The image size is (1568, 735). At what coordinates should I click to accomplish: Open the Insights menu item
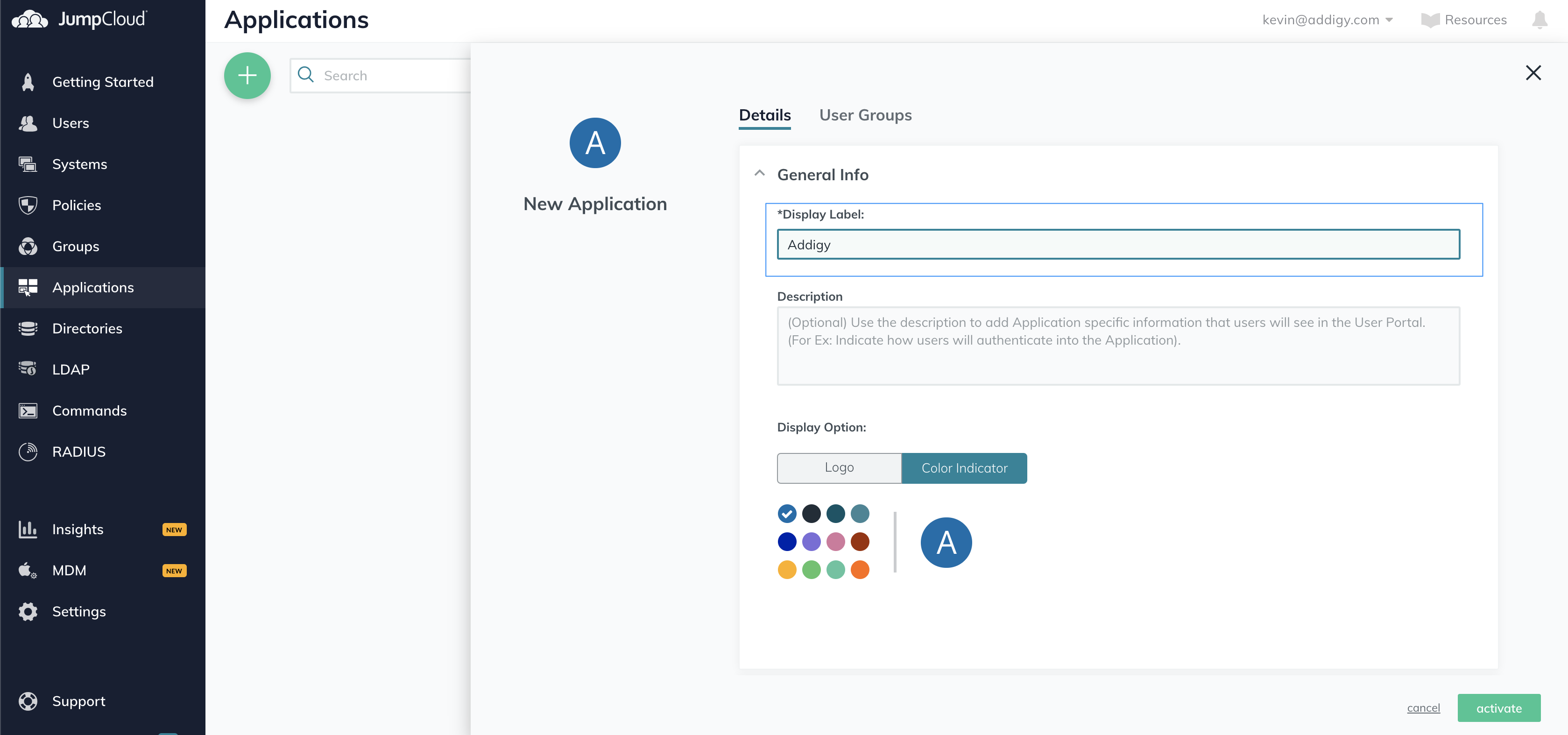(103, 529)
